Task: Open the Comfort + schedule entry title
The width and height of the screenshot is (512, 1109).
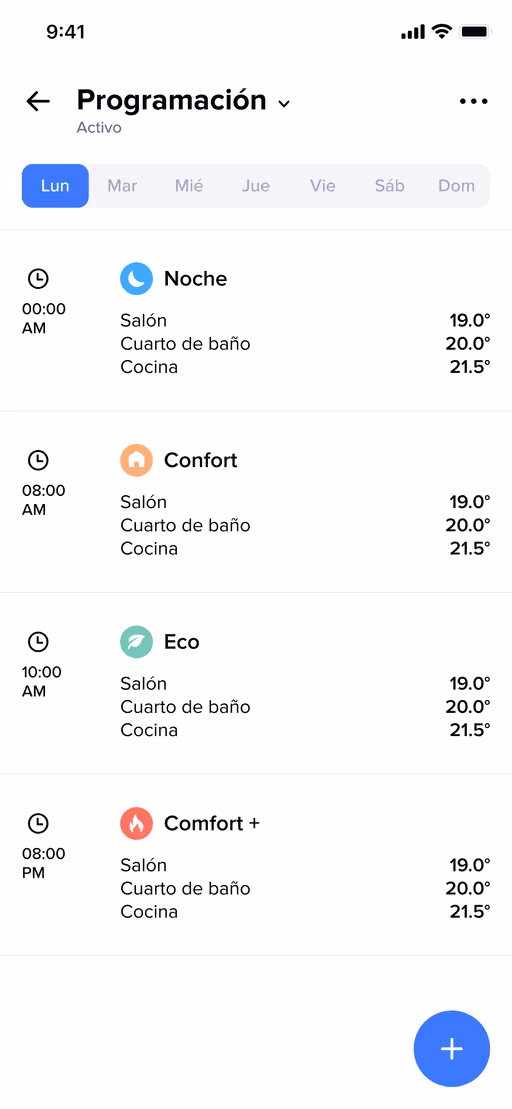Action: (212, 824)
